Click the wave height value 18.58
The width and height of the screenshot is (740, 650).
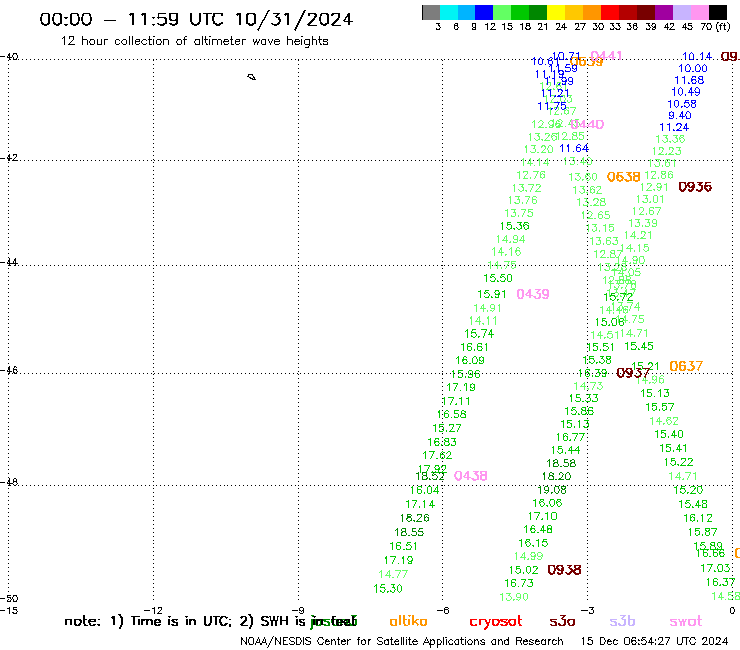tap(561, 463)
